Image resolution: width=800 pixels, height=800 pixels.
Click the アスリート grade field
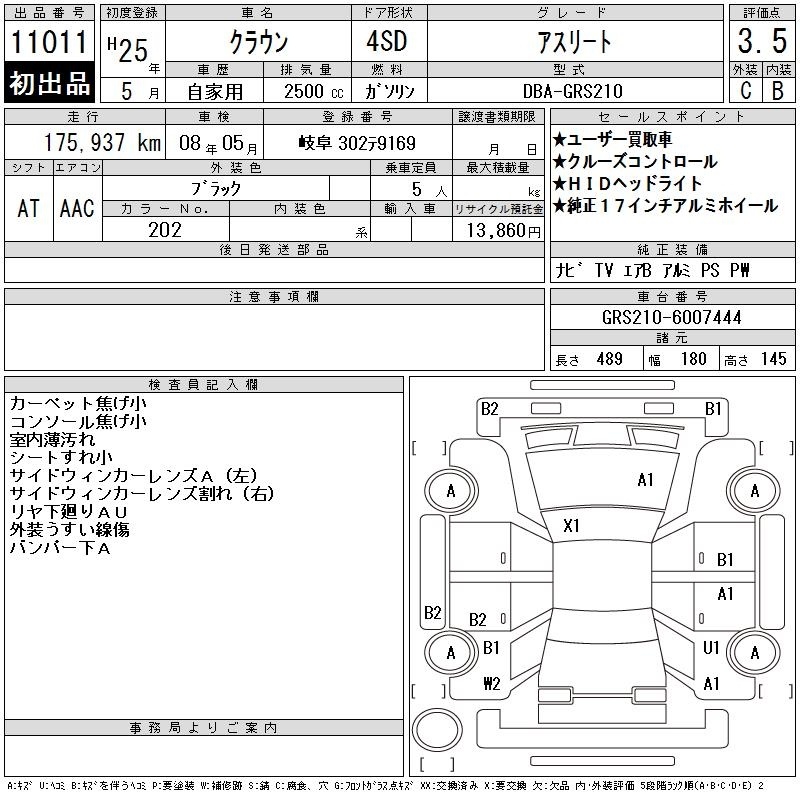574,43
